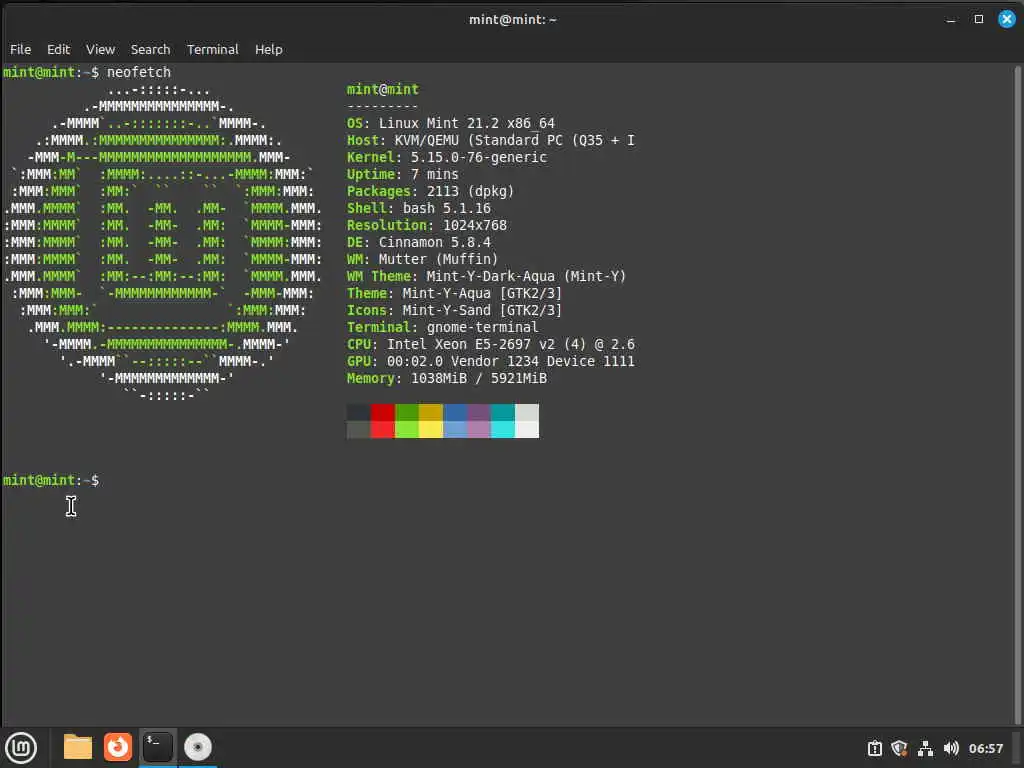Click the 'GPU: 00:02.0 Vendor 1234' line
This screenshot has height=768, width=1024.
(490, 361)
